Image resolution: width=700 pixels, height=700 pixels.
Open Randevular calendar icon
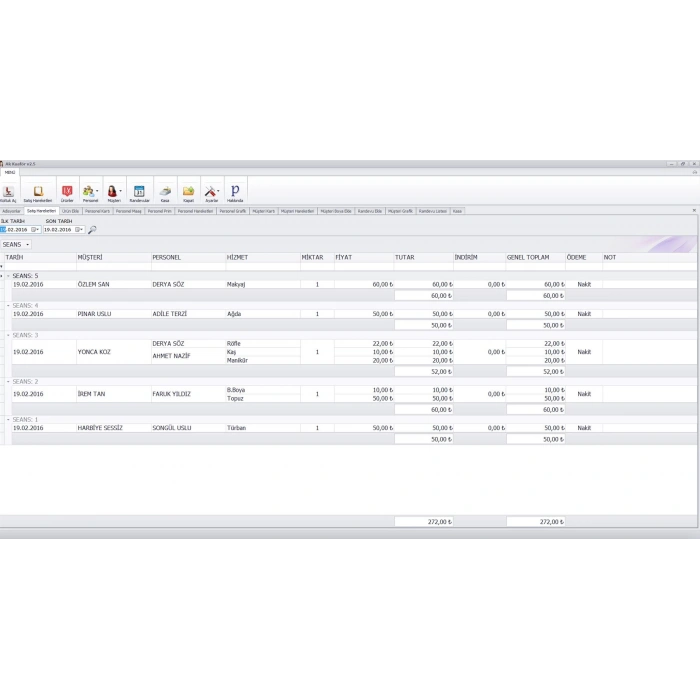139,192
